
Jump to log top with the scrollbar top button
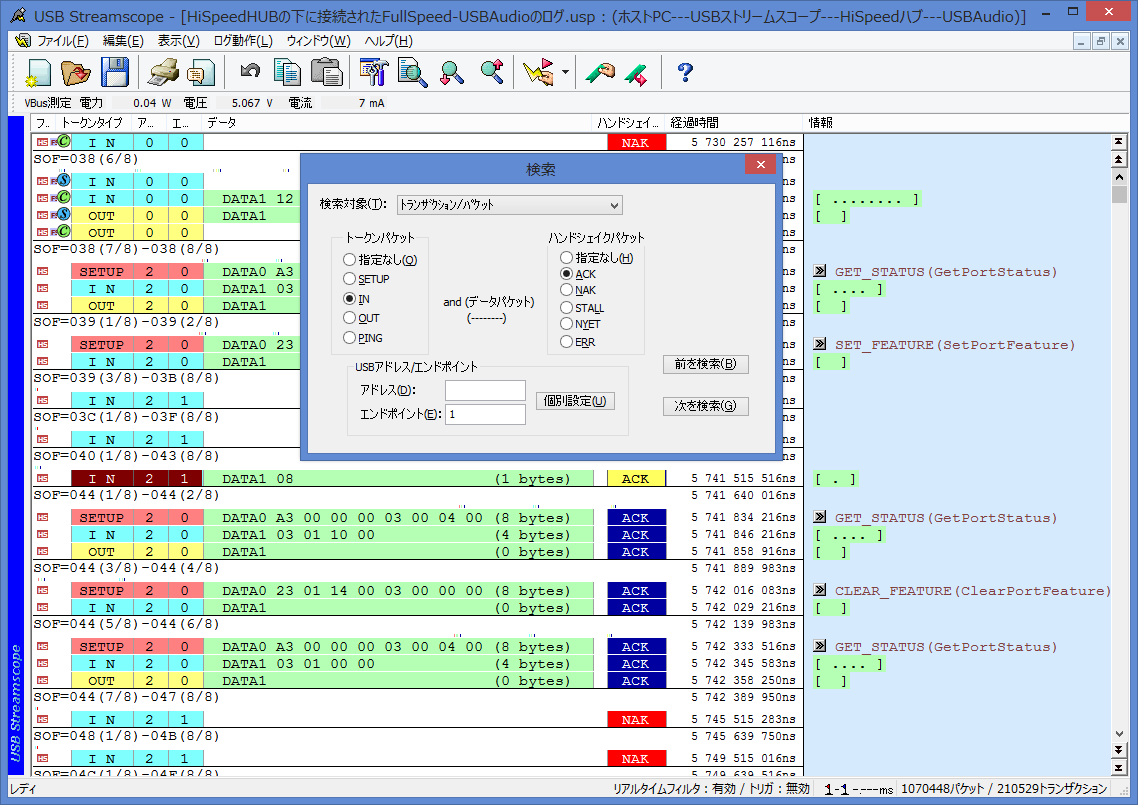click(1118, 142)
